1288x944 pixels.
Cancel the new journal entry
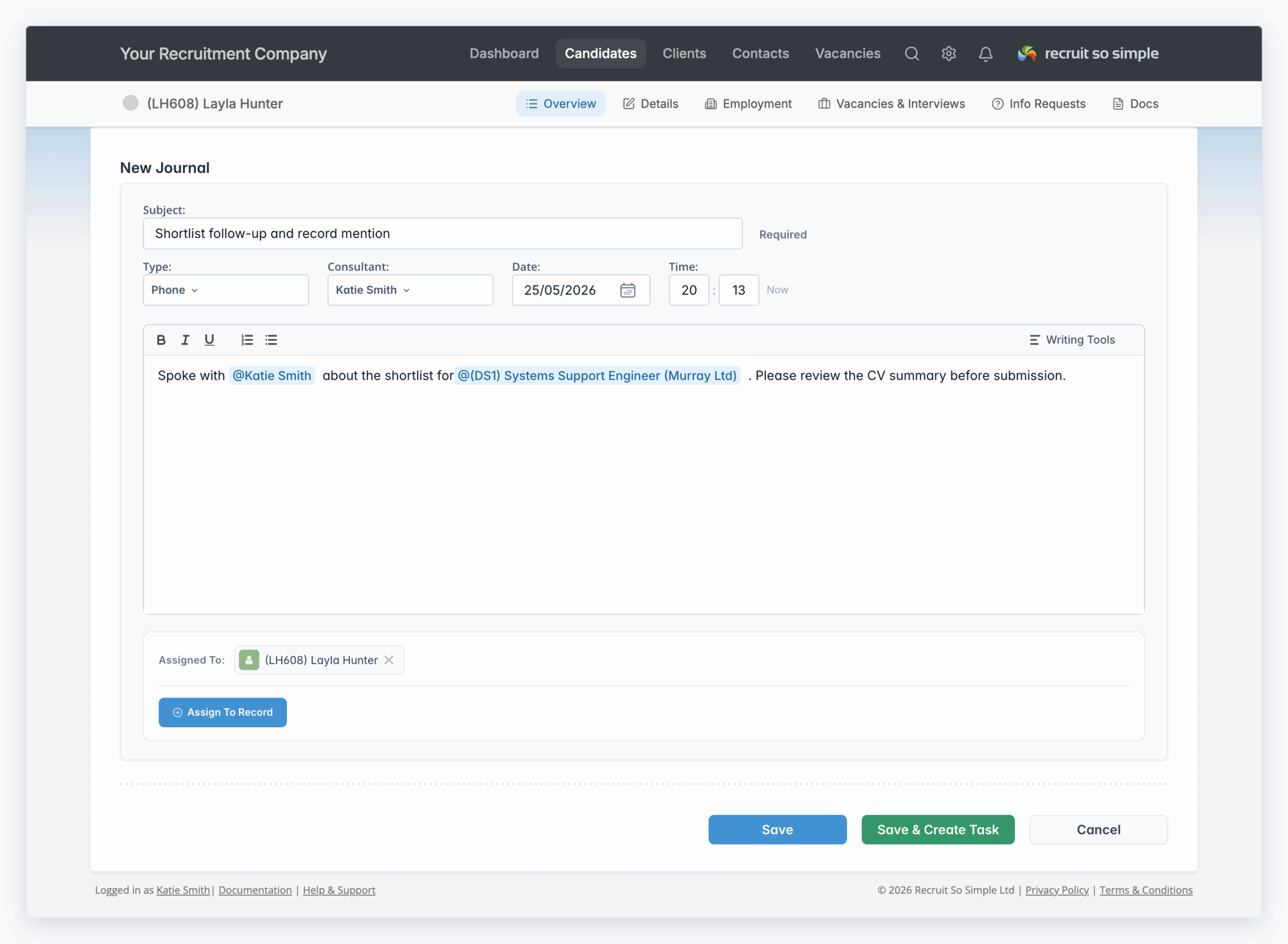pyautogui.click(x=1098, y=830)
